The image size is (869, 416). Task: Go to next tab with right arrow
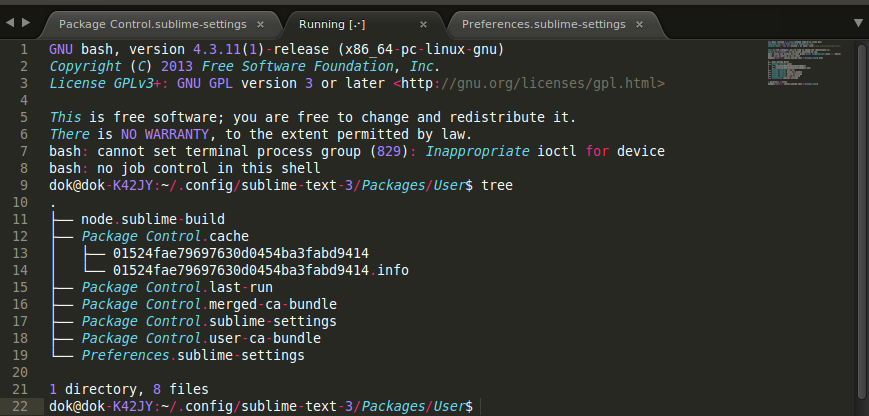[25, 23]
